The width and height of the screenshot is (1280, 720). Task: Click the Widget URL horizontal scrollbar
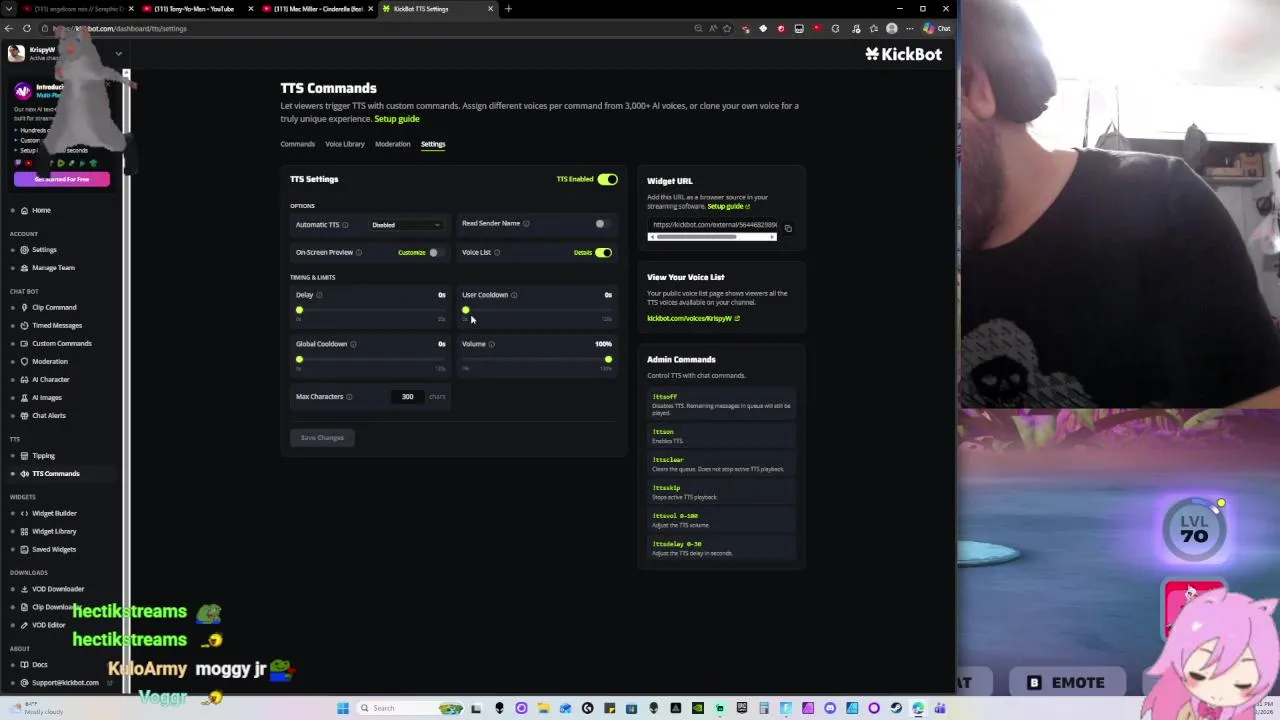[x=713, y=237]
